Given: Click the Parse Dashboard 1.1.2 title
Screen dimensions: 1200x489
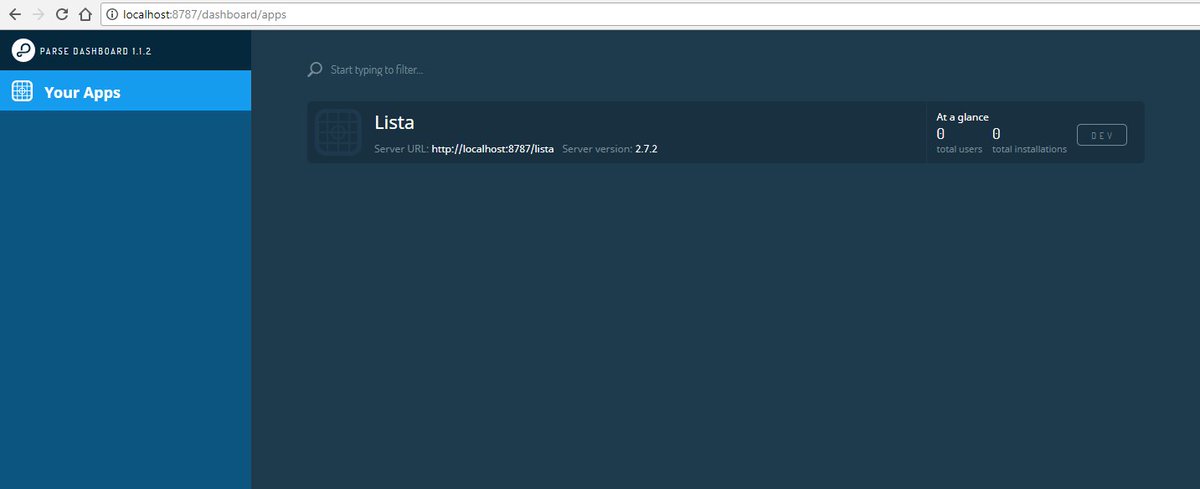Looking at the screenshot, I should 96,50.
